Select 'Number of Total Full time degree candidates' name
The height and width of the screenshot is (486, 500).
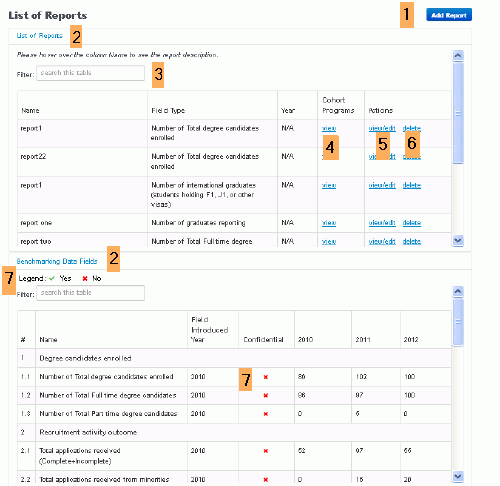108,395
